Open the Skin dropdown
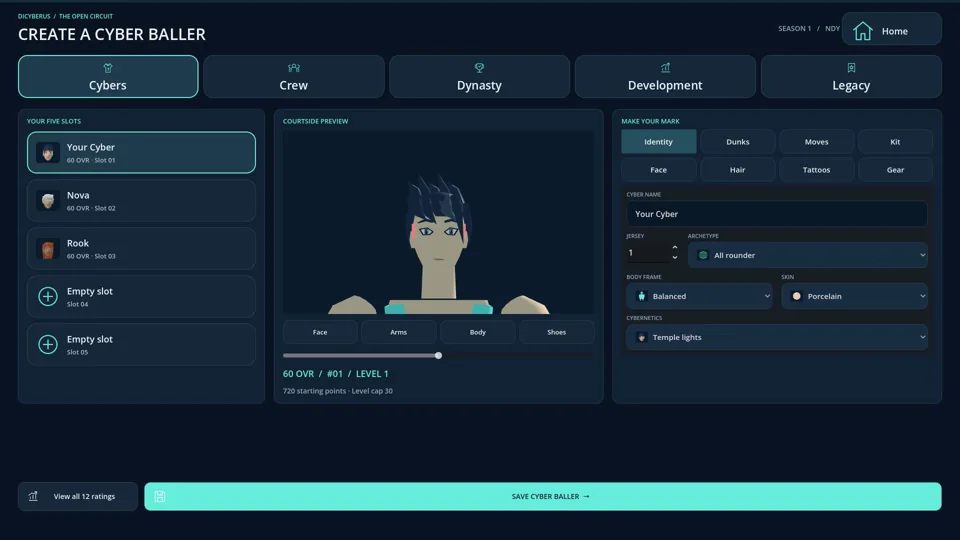This screenshot has width=960, height=540. [854, 296]
